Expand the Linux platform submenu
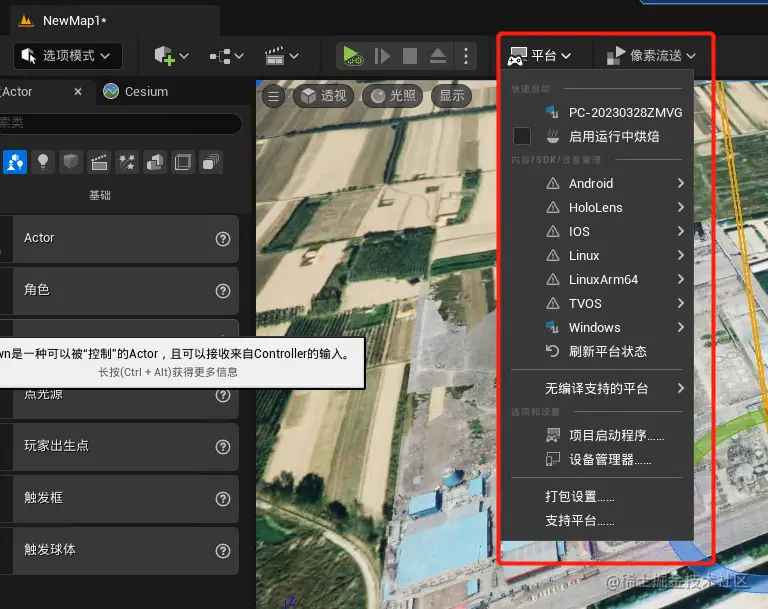 [x=597, y=255]
